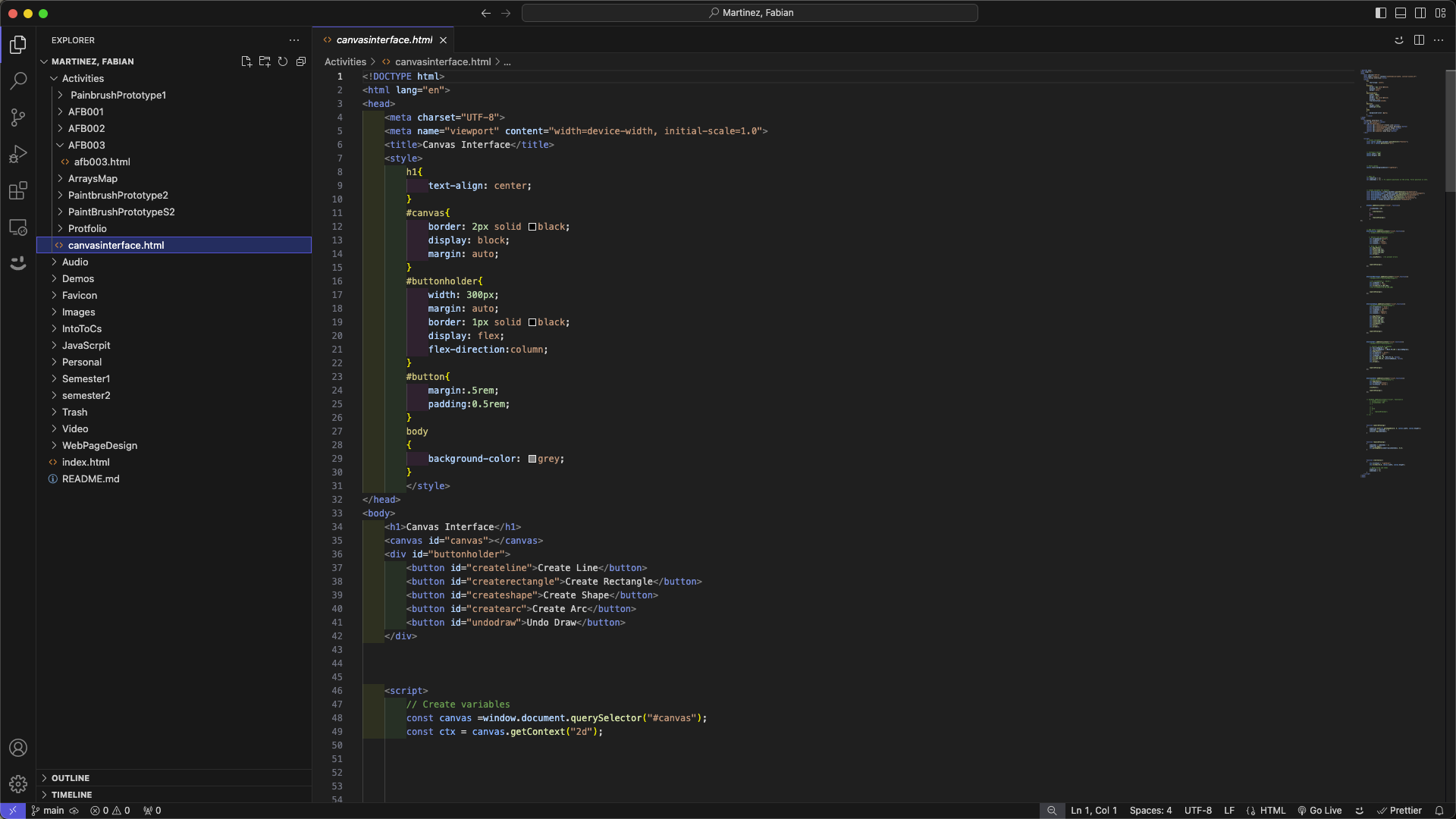
Task: Click the Prettier status bar item
Action: pyautogui.click(x=1399, y=811)
